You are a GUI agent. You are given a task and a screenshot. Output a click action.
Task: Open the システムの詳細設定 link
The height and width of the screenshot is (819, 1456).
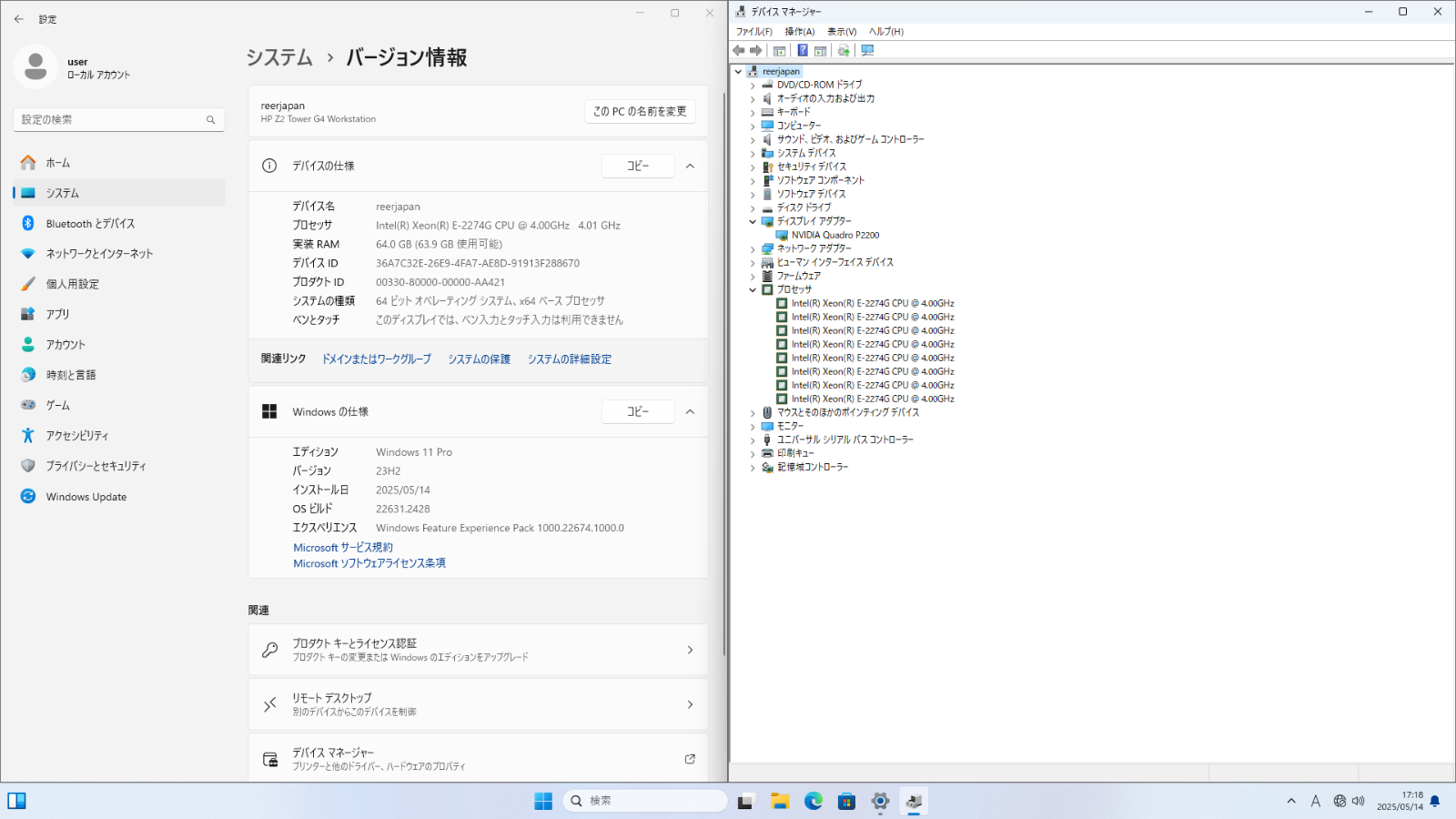coord(569,359)
